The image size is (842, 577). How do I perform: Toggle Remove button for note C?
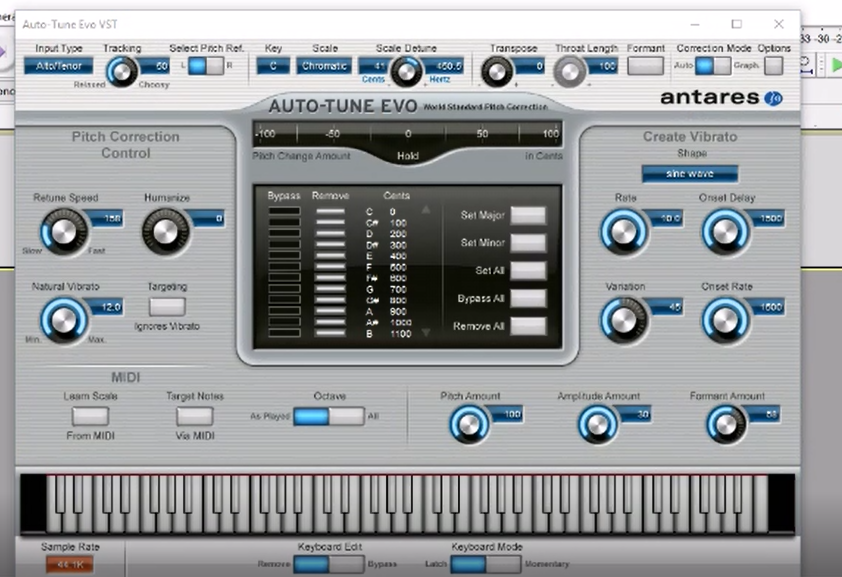click(x=330, y=211)
